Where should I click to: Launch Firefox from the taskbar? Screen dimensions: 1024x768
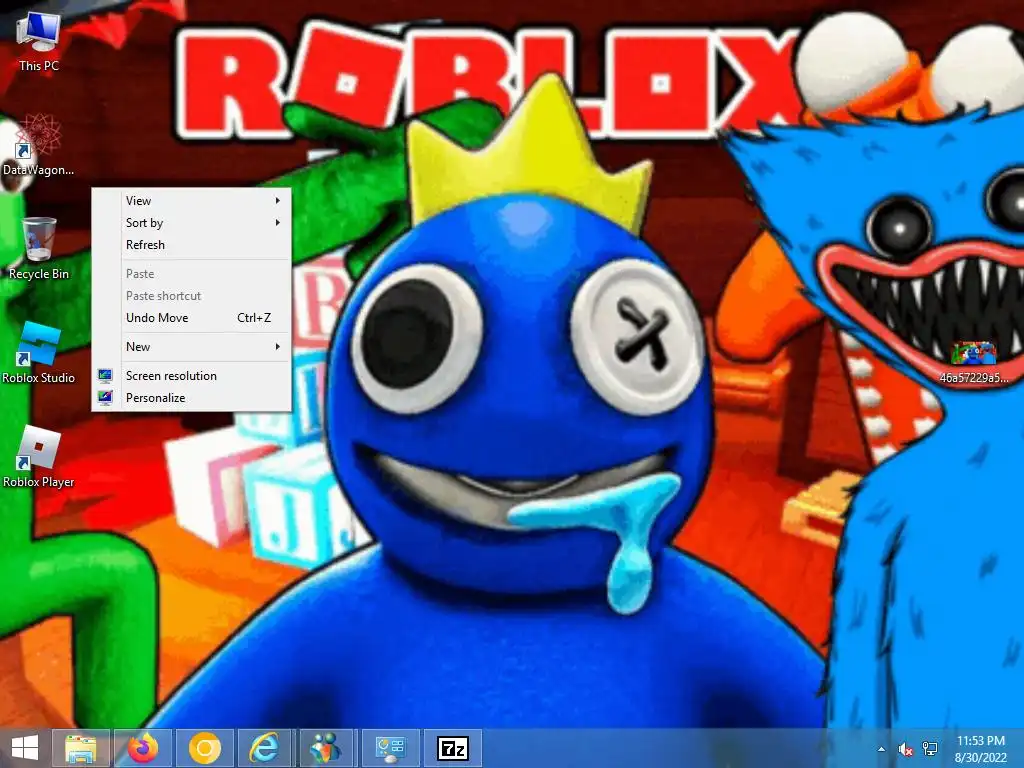(x=143, y=748)
